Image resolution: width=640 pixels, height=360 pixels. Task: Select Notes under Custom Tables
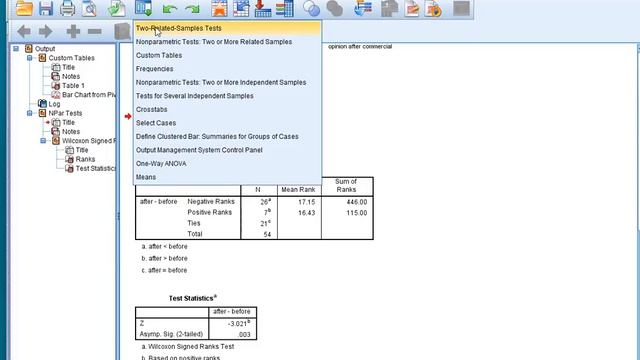click(x=71, y=76)
